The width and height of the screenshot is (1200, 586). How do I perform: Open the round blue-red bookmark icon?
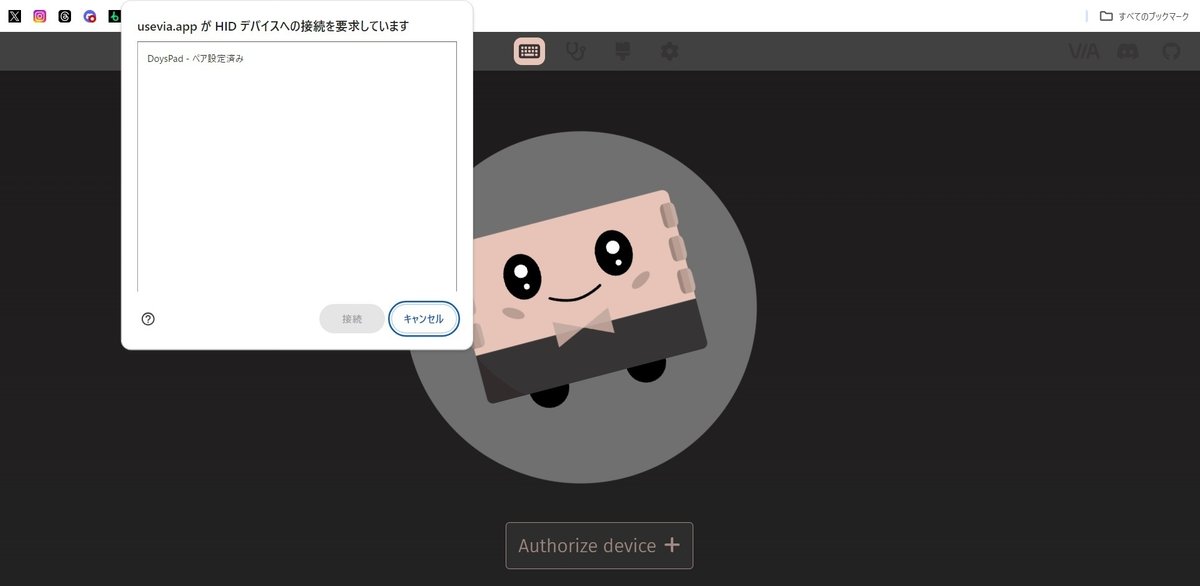click(x=90, y=16)
